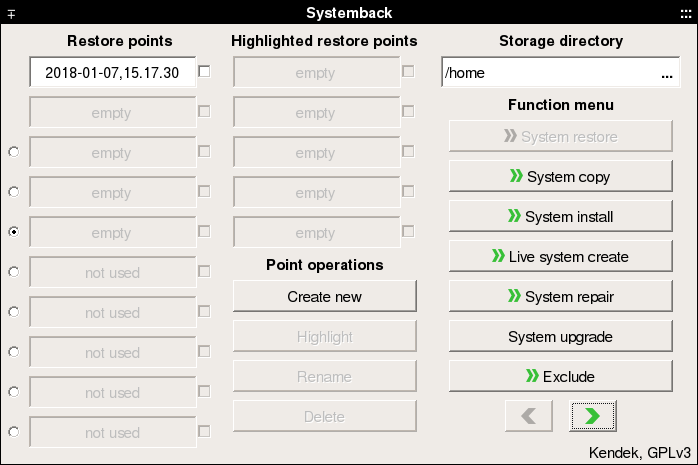Click the window menu icon in title bar left corner
The width and height of the screenshot is (698, 465).
coord(11,13)
